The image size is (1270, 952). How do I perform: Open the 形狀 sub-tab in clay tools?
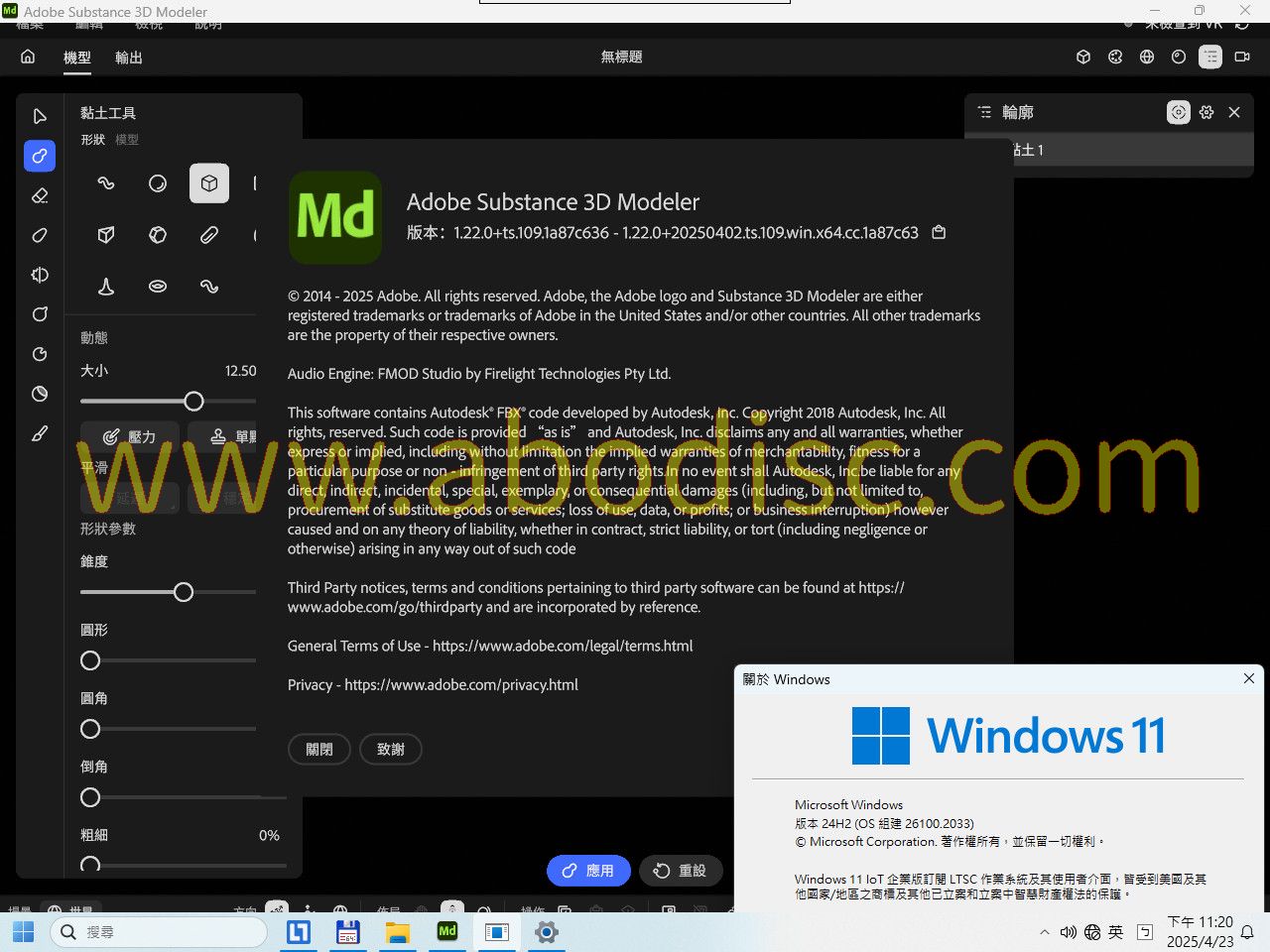tap(93, 140)
